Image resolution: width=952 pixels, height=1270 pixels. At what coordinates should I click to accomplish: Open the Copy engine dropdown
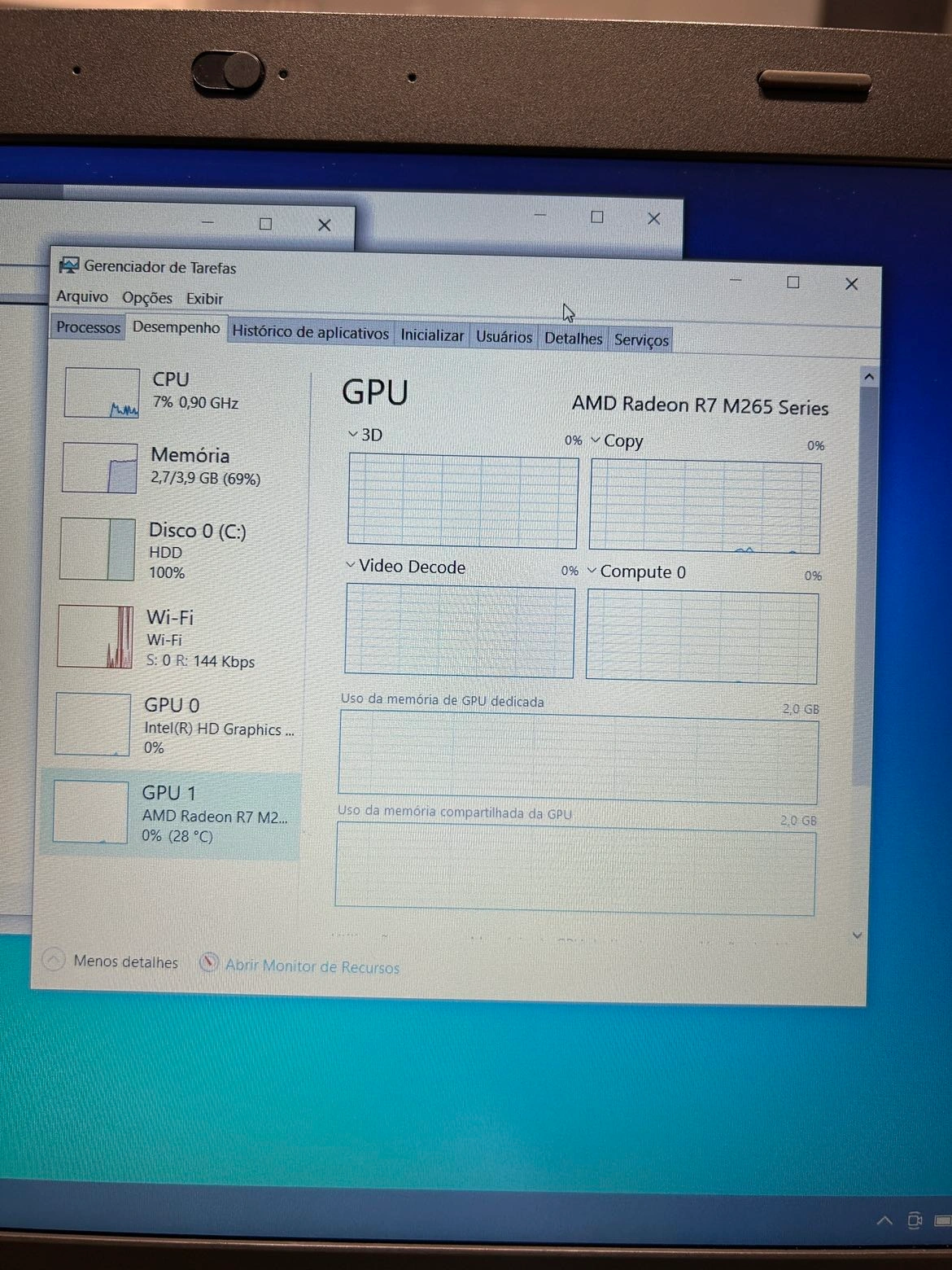[x=596, y=440]
